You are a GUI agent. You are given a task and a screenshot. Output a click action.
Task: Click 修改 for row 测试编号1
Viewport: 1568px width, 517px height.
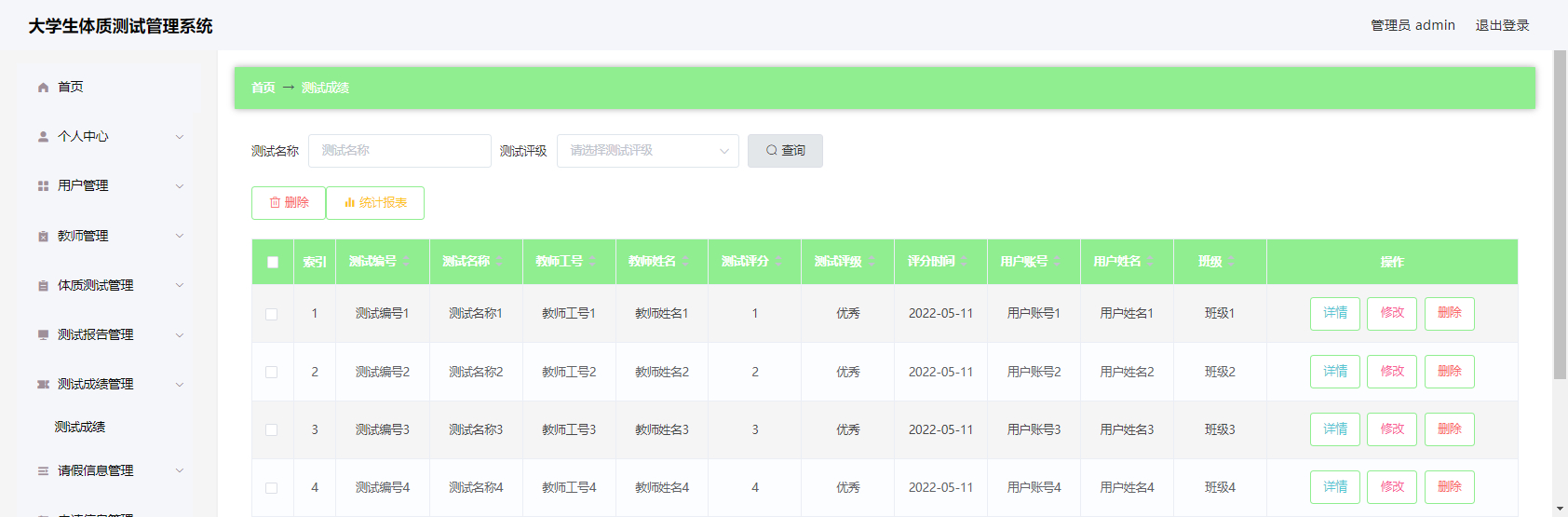pyautogui.click(x=1392, y=314)
